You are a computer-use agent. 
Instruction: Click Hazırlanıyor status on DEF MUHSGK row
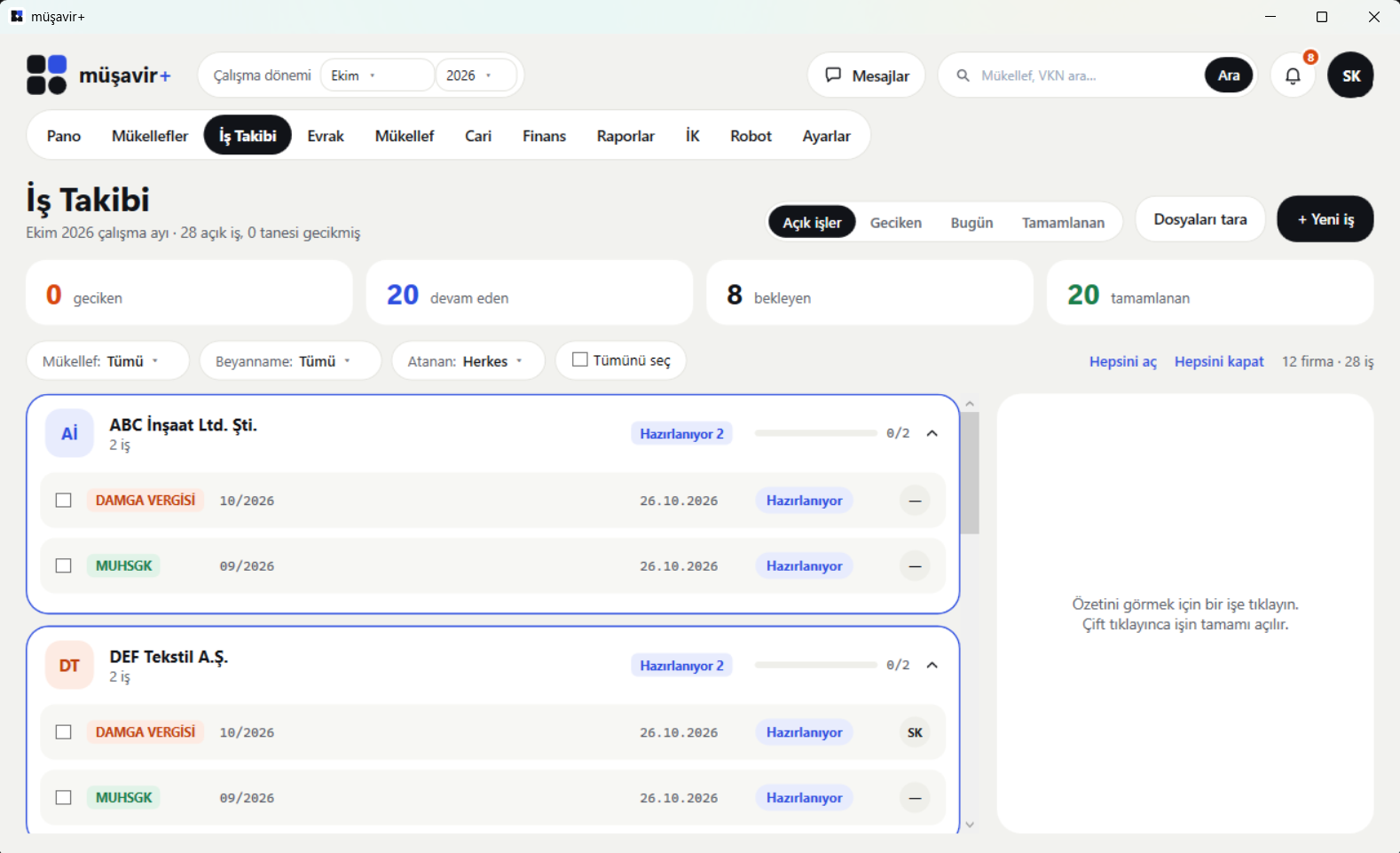pos(804,797)
